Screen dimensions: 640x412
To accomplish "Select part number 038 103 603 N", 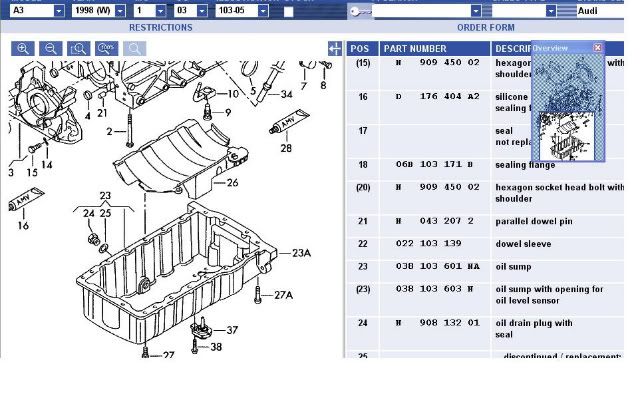I will pyautogui.click(x=434, y=289).
